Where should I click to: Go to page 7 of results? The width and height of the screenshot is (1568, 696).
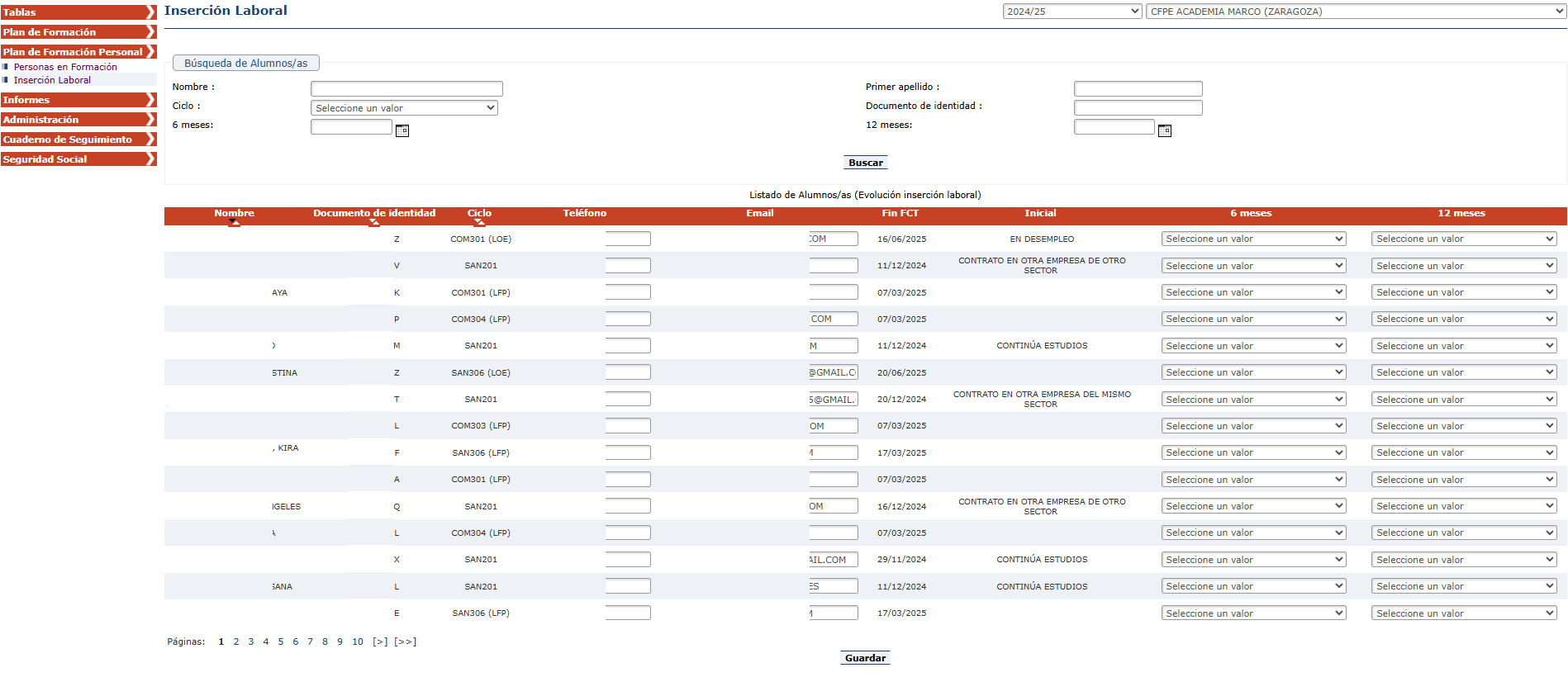tap(311, 642)
